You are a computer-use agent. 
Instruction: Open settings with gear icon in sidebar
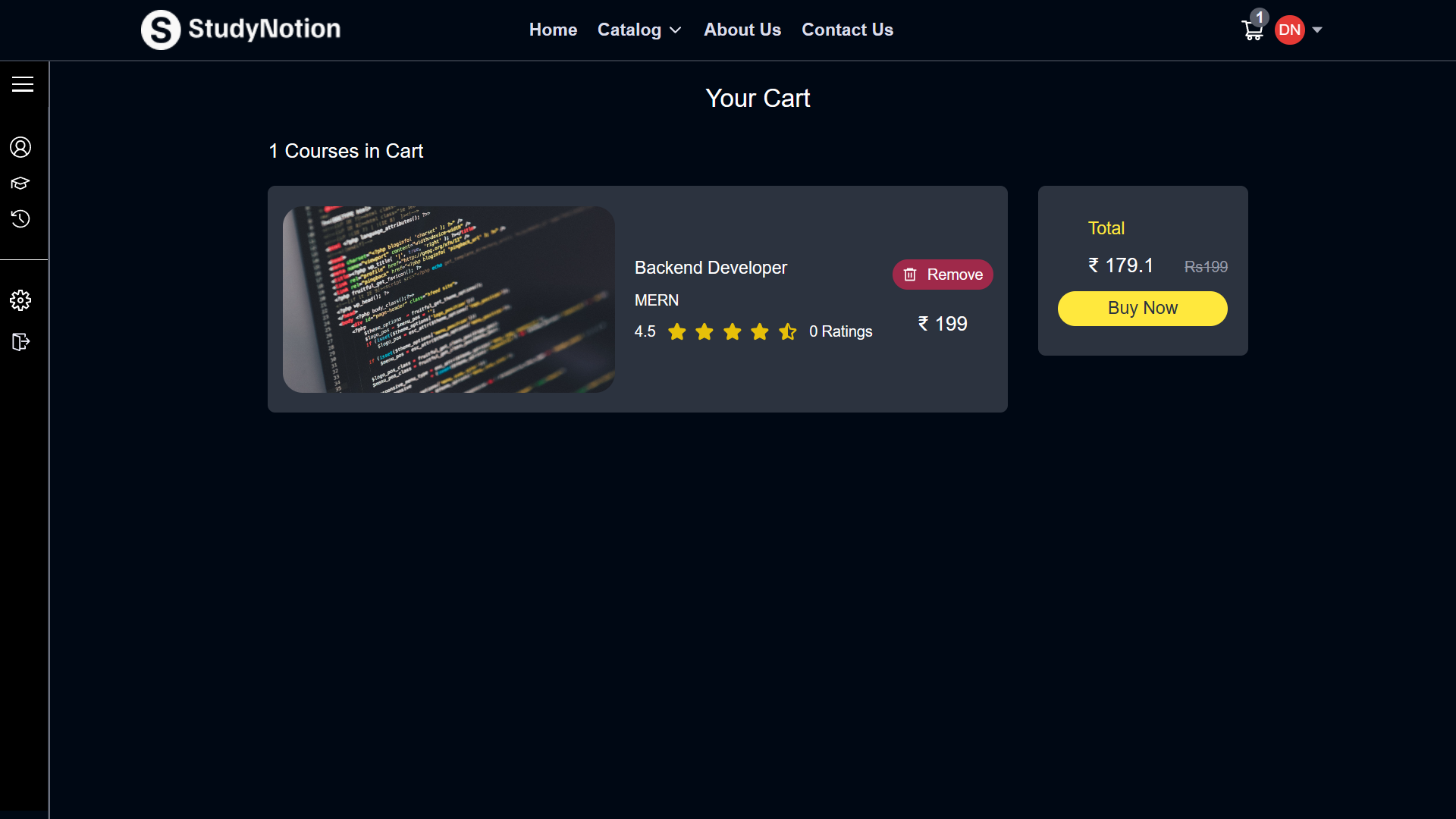coord(20,300)
